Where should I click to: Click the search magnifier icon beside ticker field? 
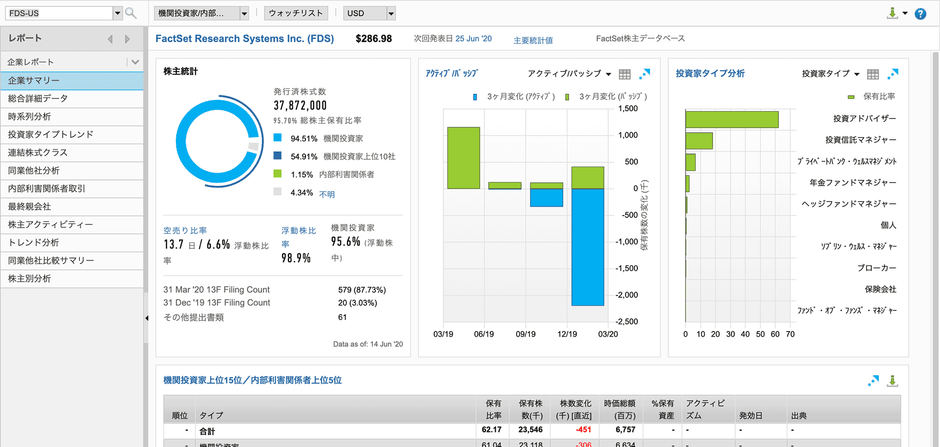(x=130, y=14)
